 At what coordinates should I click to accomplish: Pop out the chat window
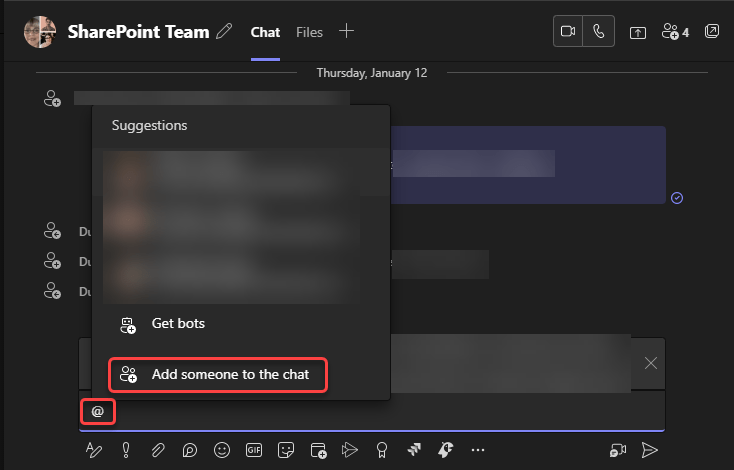[711, 31]
